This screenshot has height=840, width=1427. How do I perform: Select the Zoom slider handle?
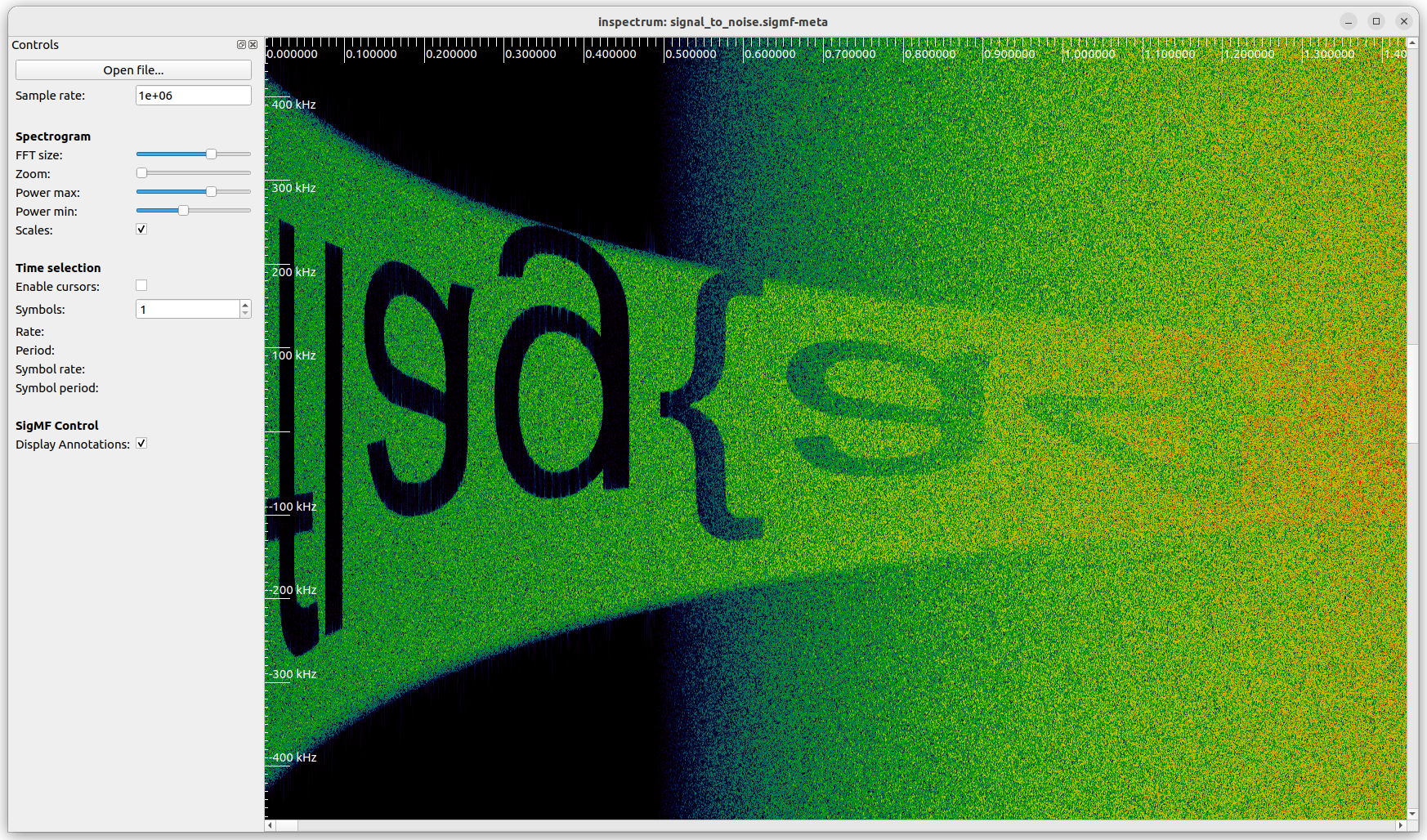[141, 172]
